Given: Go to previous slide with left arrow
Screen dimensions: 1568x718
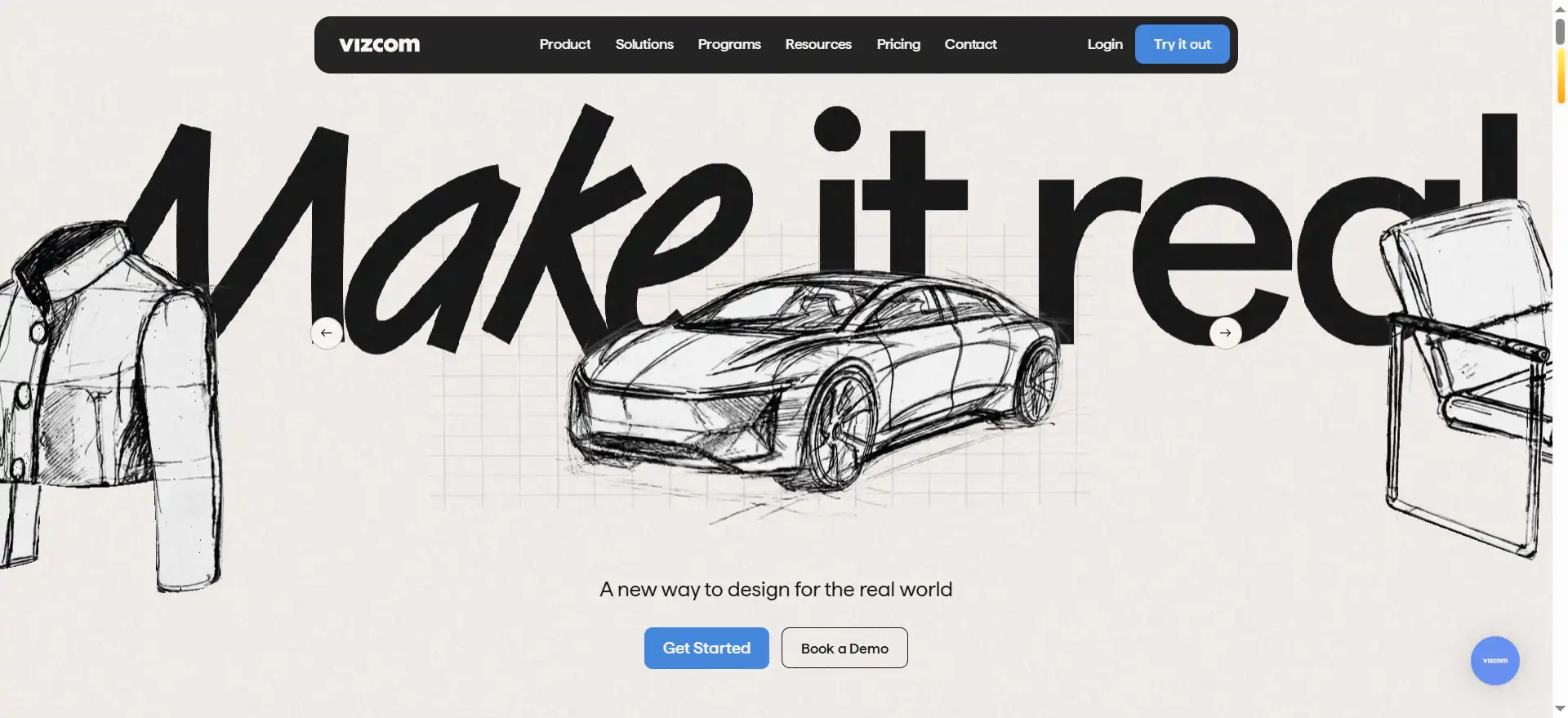Looking at the screenshot, I should point(327,333).
